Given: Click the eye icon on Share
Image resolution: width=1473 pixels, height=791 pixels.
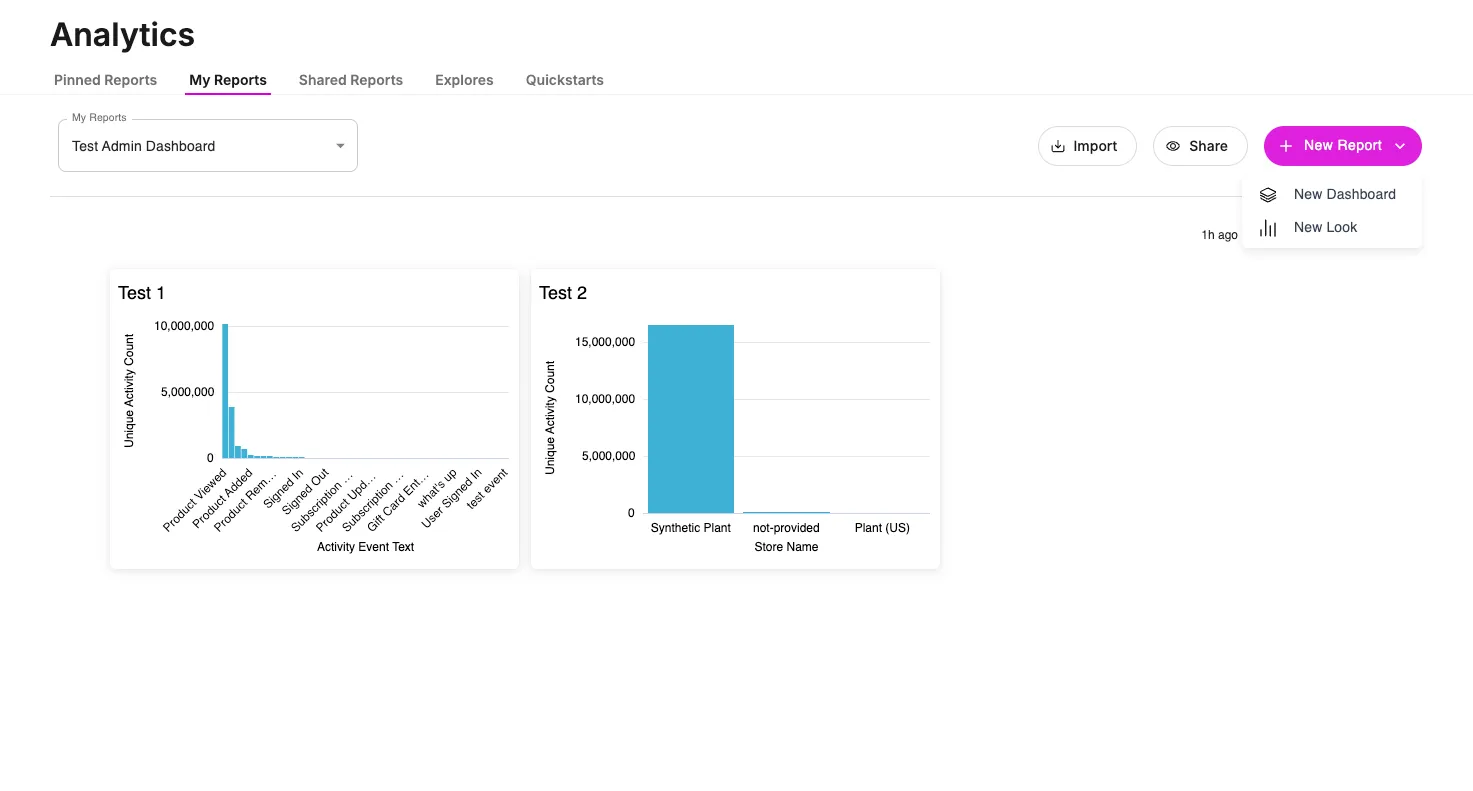Looking at the screenshot, I should (x=1173, y=146).
